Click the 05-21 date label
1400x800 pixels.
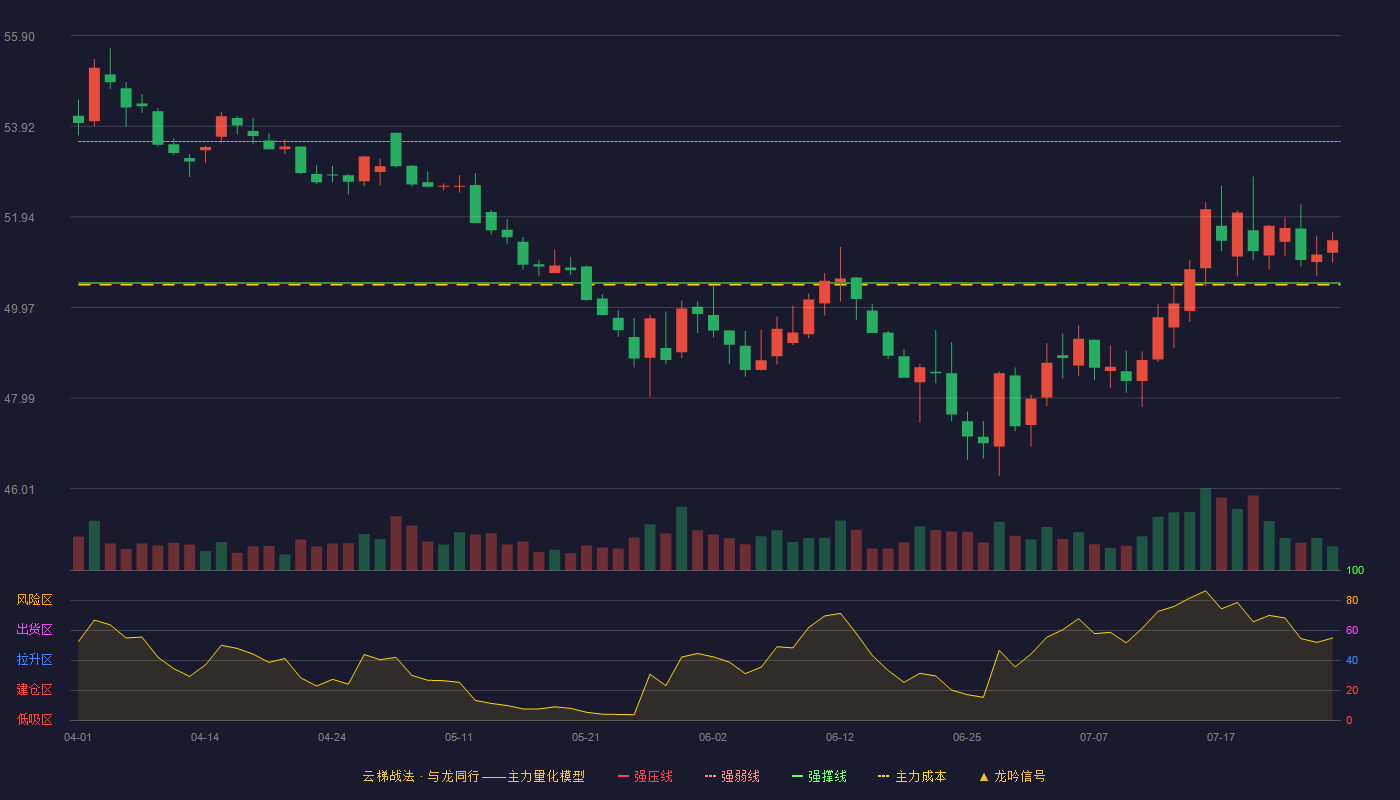tap(586, 737)
